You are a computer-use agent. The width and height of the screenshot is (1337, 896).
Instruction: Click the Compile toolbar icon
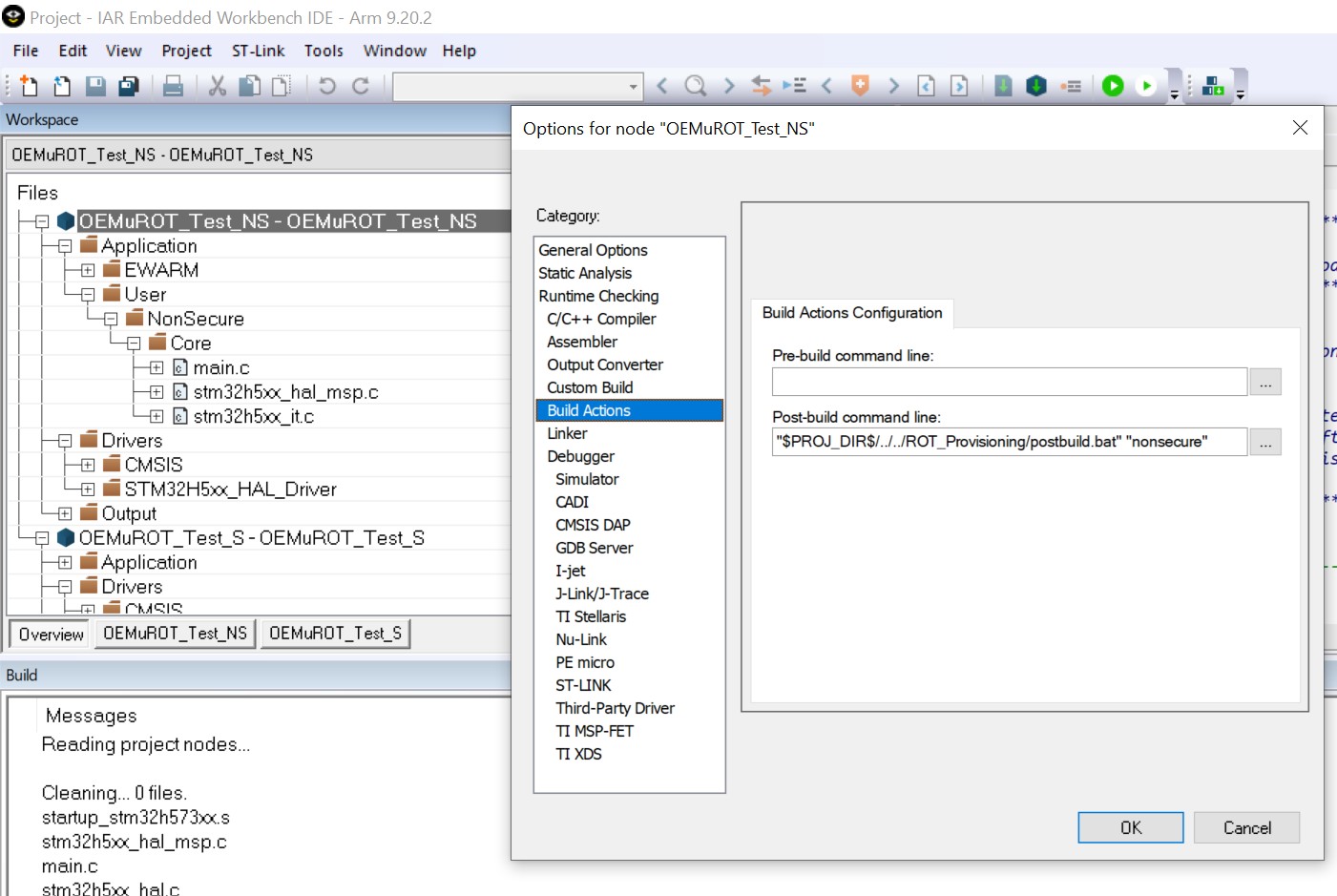point(1003,86)
